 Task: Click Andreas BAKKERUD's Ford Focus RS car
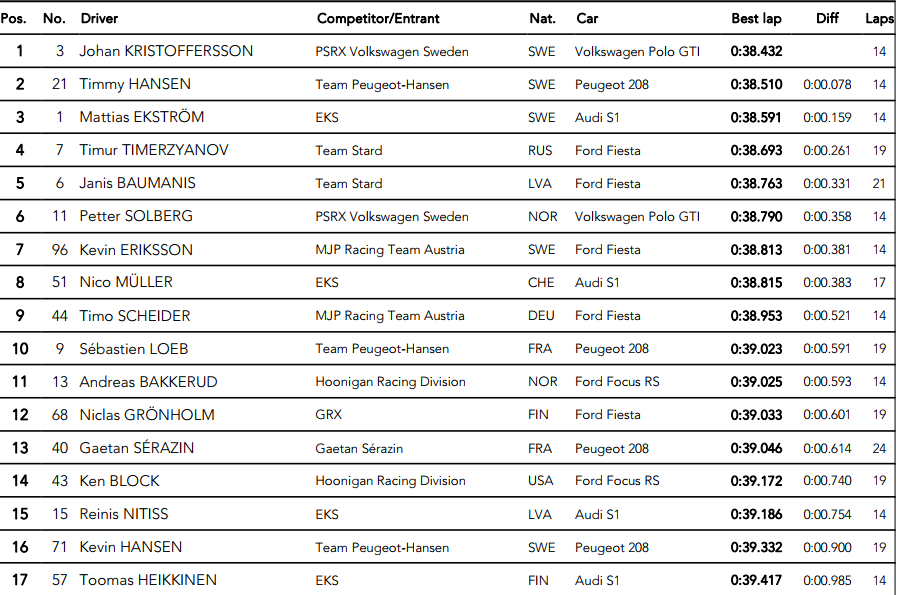click(617, 382)
